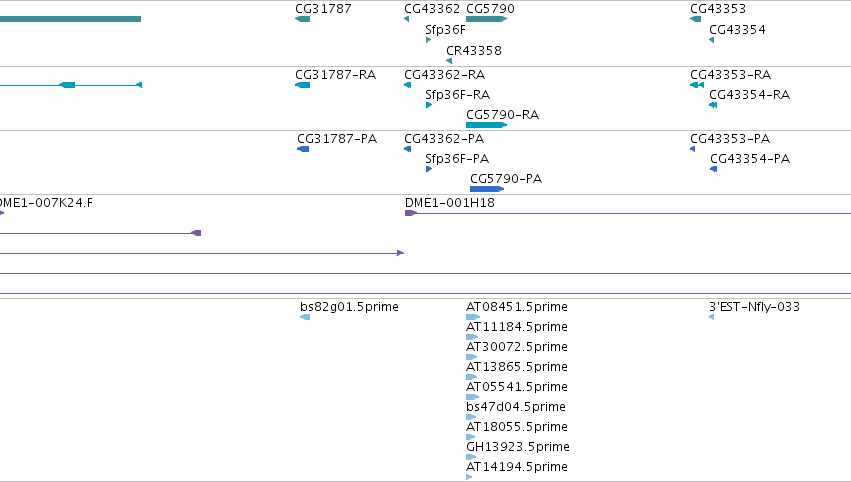Click the GH13923.5prime EST label
Screen dimensions: 851x482
[518, 447]
